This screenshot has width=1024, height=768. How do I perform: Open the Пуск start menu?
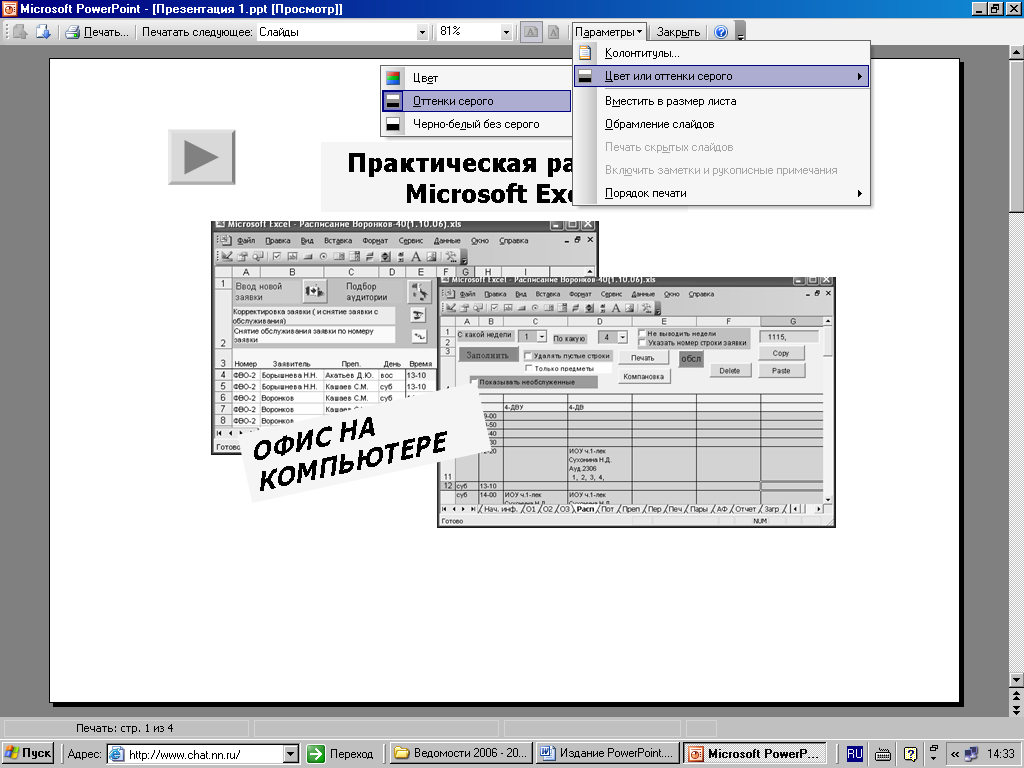[27, 753]
